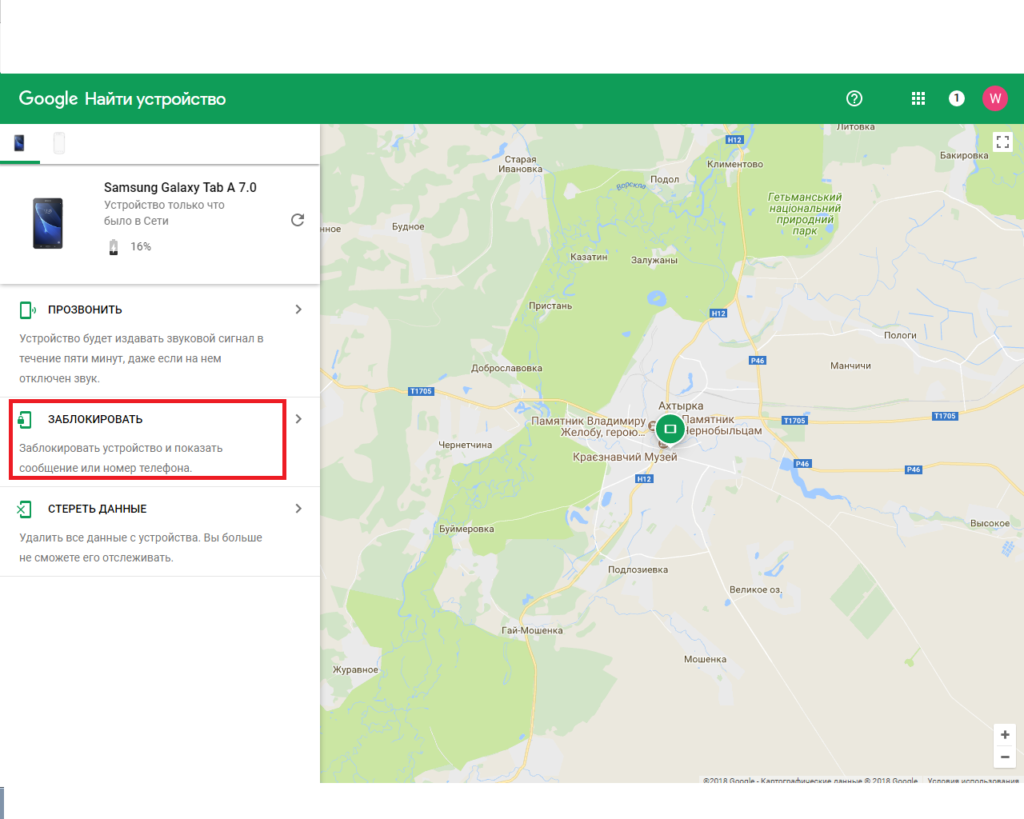Image resolution: width=1024 pixels, height=819 pixels.
Task: Click the ЗАБЛОКИРОВАТЬ lock icon
Action: pos(25,419)
